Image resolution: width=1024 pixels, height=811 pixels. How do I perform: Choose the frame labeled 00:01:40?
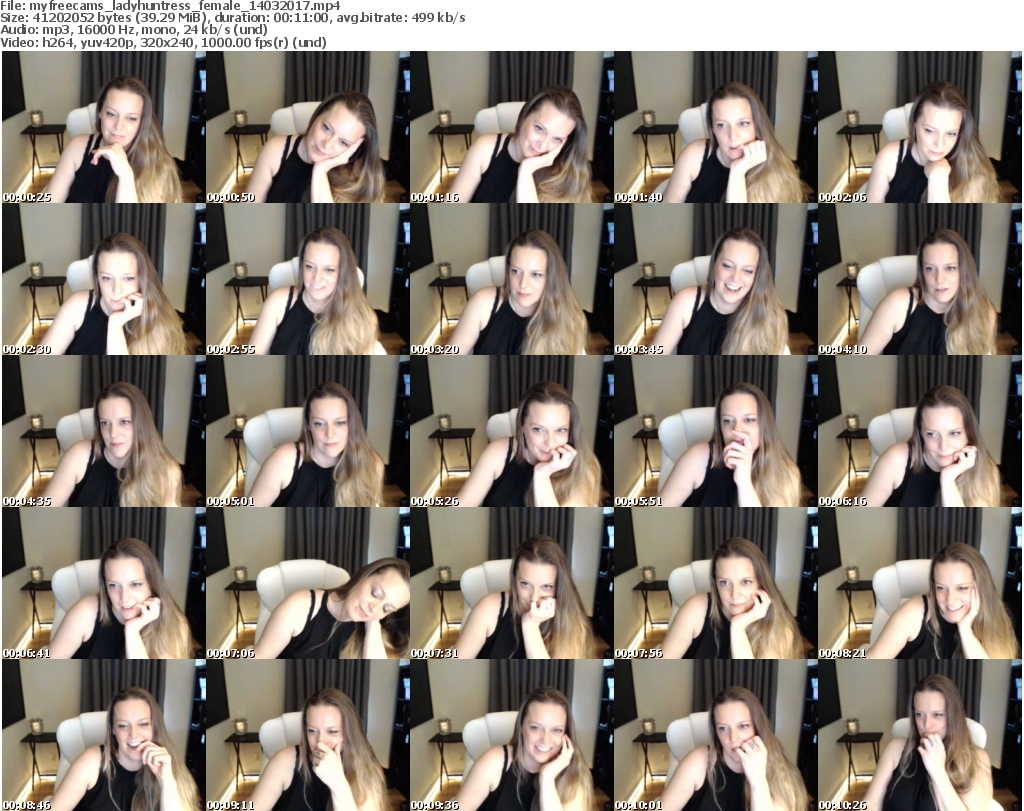pos(716,127)
